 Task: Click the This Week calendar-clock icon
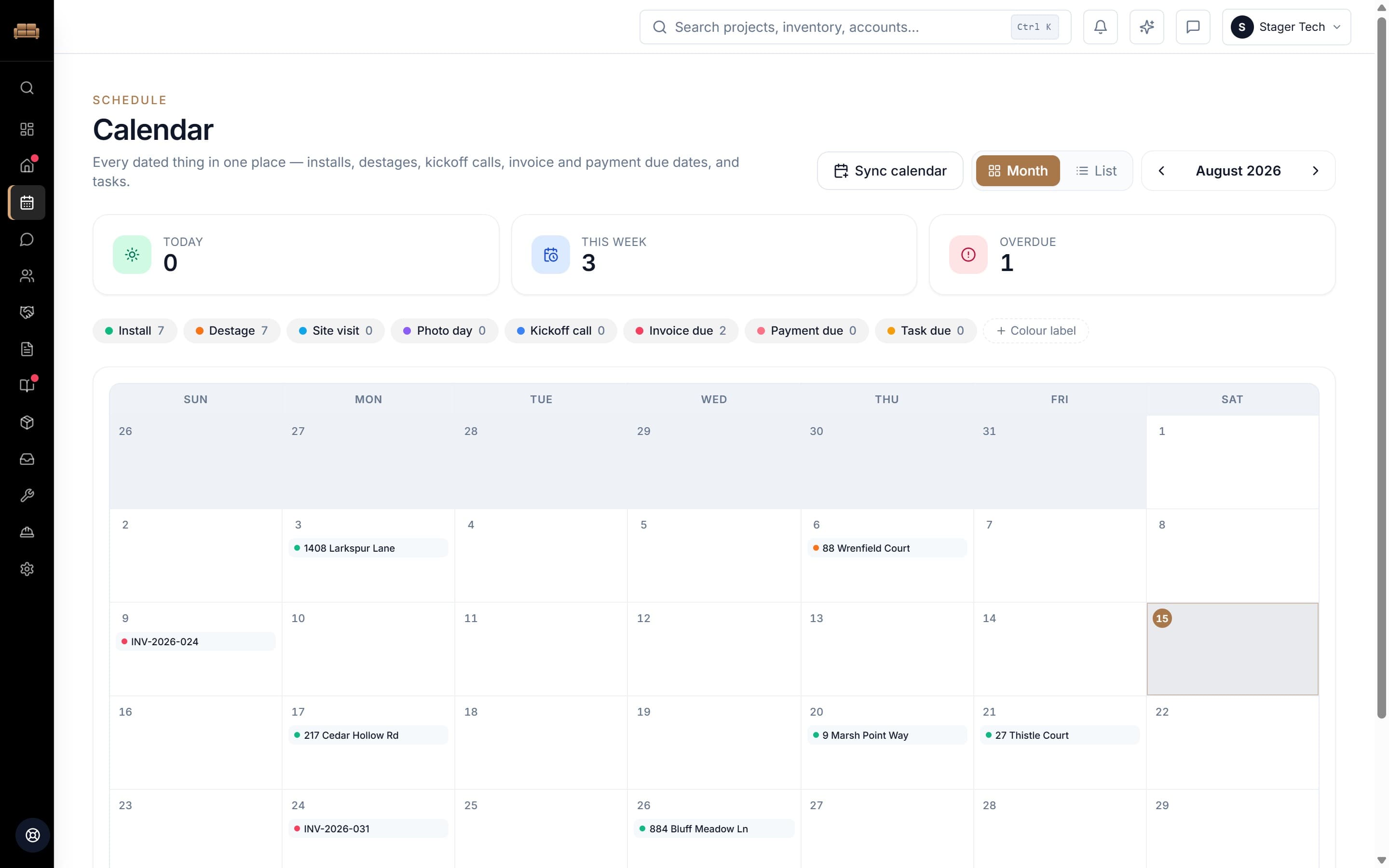pos(550,254)
